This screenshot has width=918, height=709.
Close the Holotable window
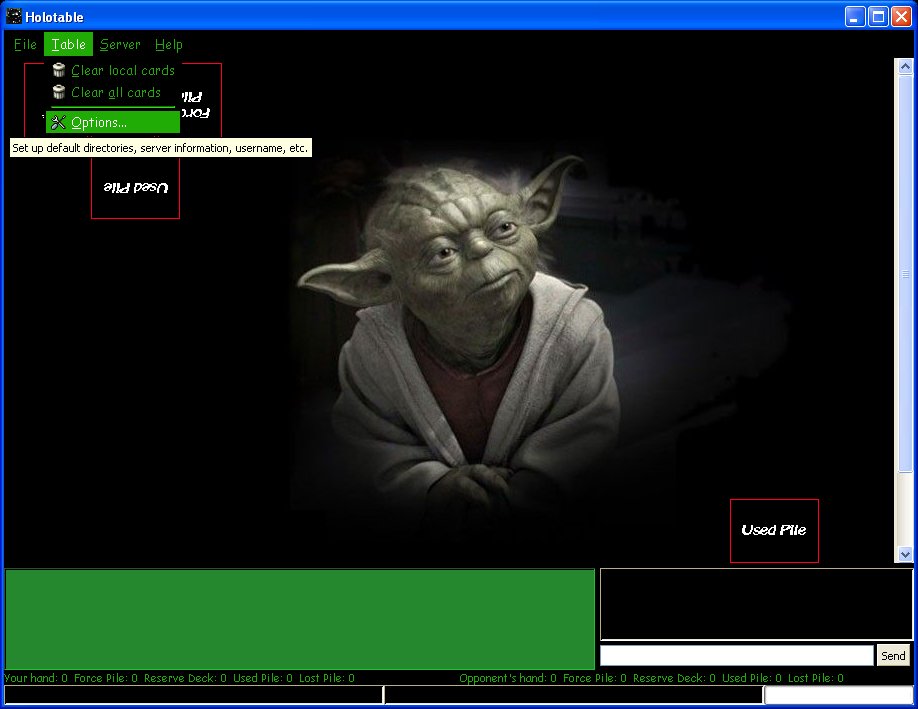(x=901, y=16)
